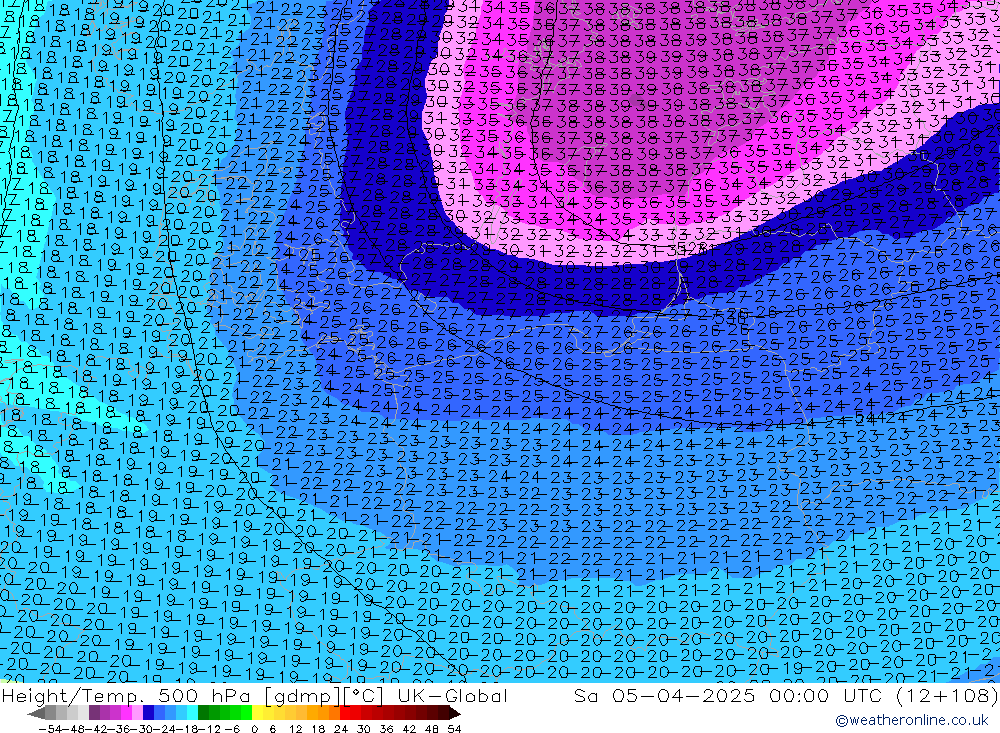Click the legend value '0'
This screenshot has width=1000, height=733.
pyautogui.click(x=254, y=729)
